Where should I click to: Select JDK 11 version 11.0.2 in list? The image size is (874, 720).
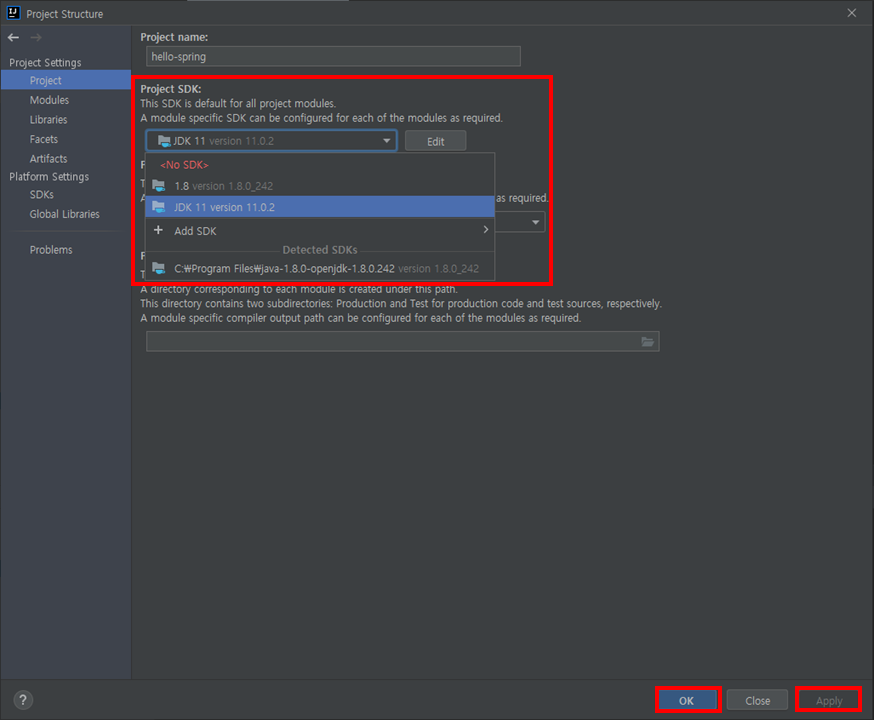(320, 207)
